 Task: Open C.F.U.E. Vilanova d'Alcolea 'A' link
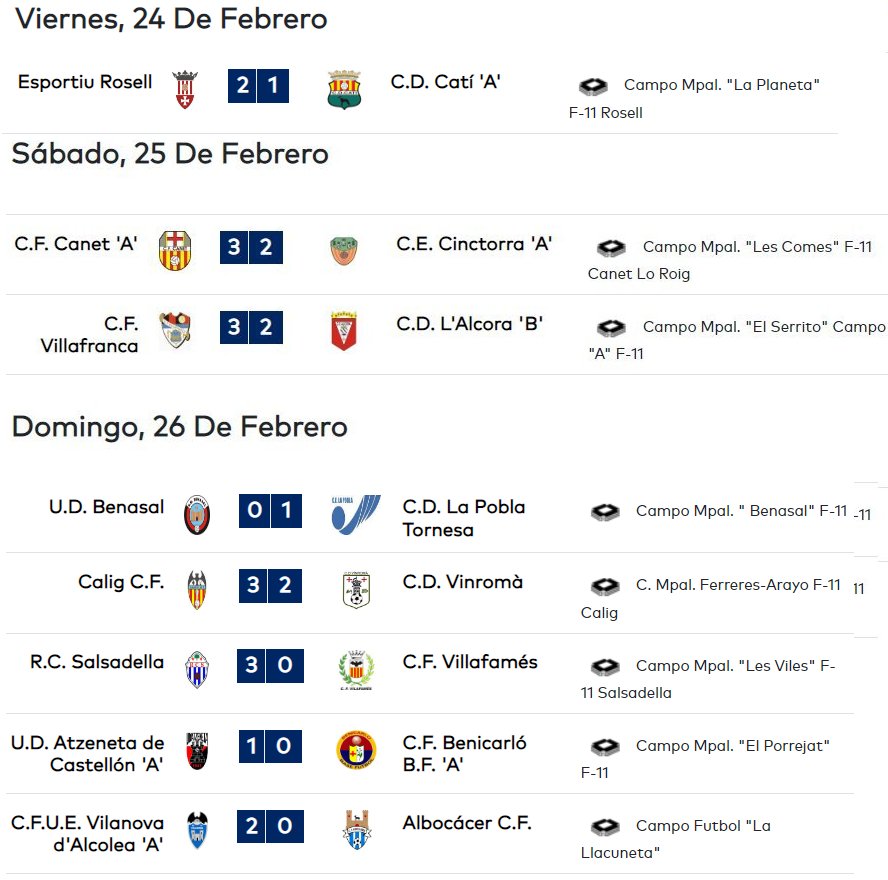pos(88,833)
